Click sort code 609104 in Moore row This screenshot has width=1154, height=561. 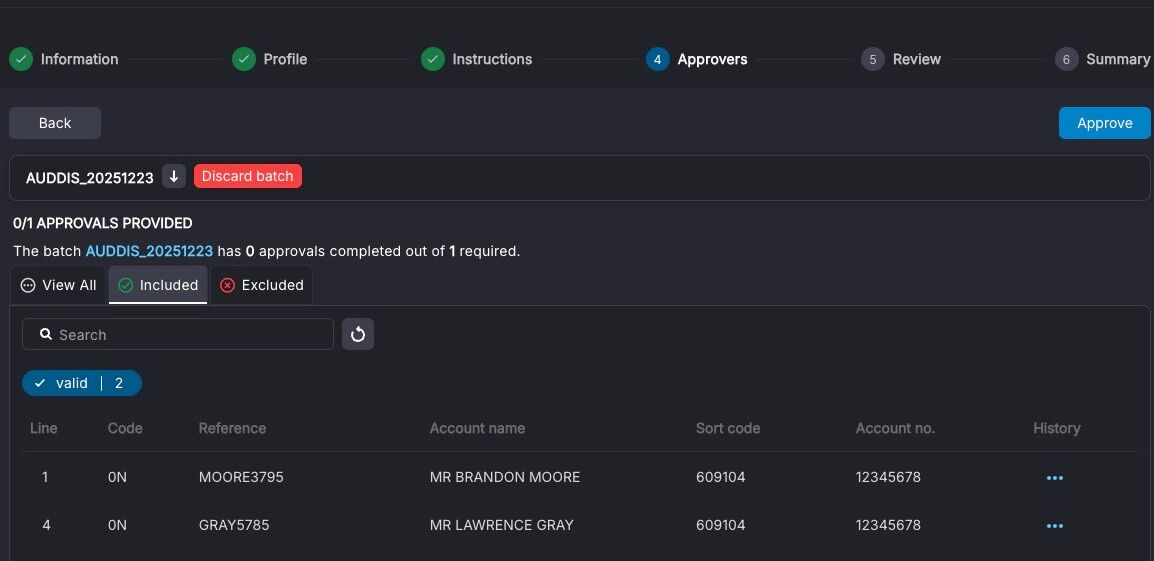pos(721,478)
